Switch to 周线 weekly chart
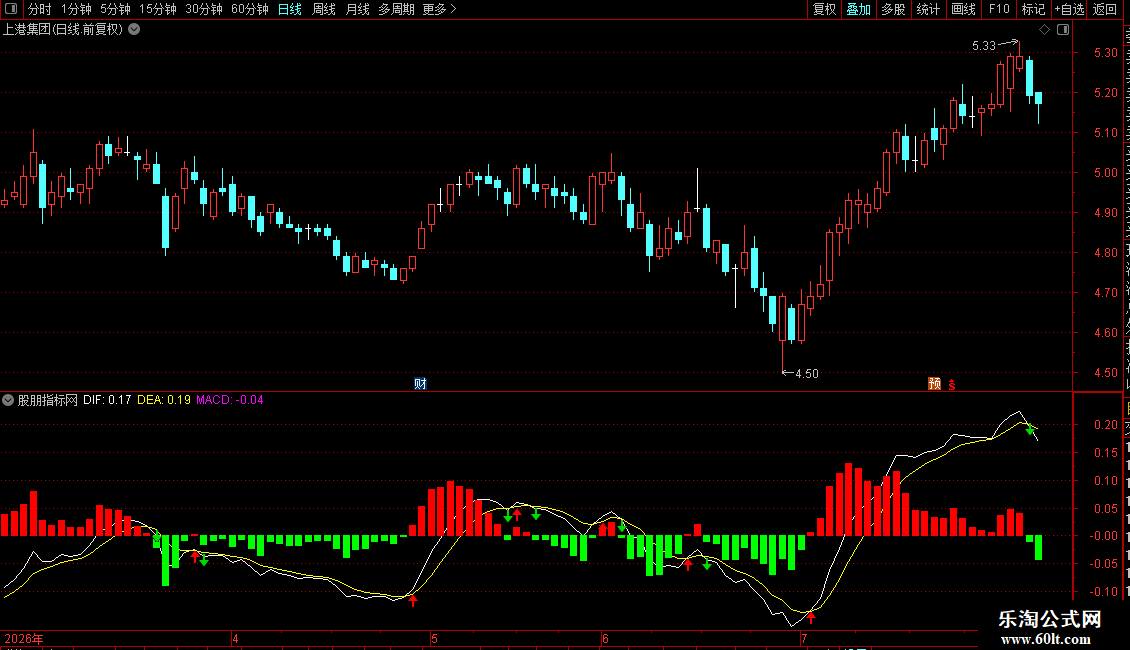 coord(324,9)
